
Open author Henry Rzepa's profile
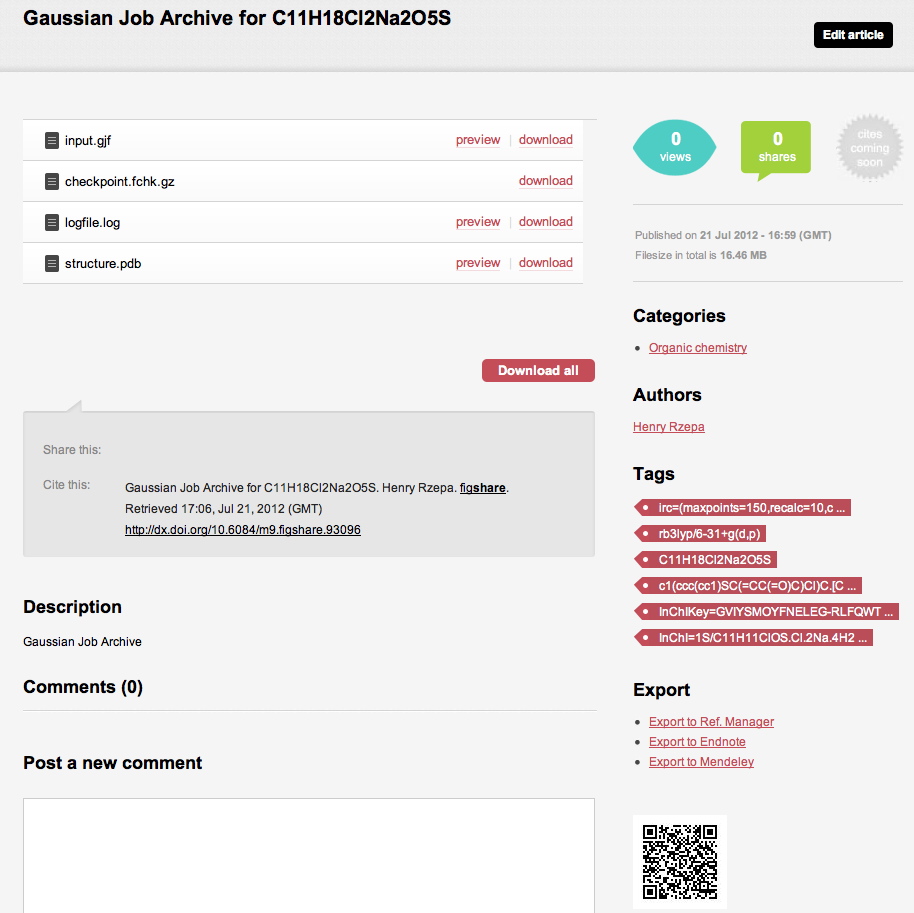pos(668,427)
